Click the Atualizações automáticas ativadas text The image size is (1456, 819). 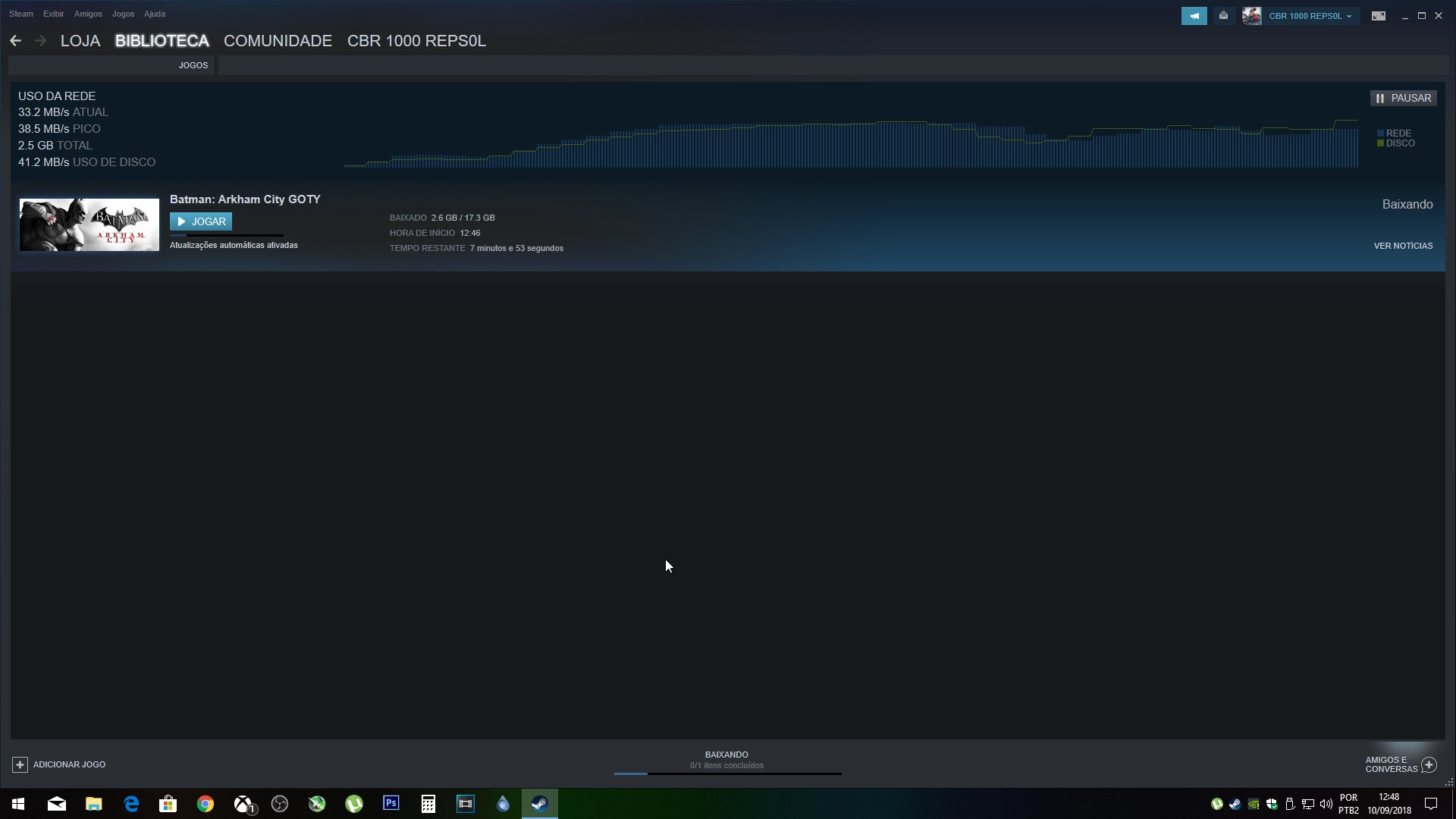click(x=234, y=245)
